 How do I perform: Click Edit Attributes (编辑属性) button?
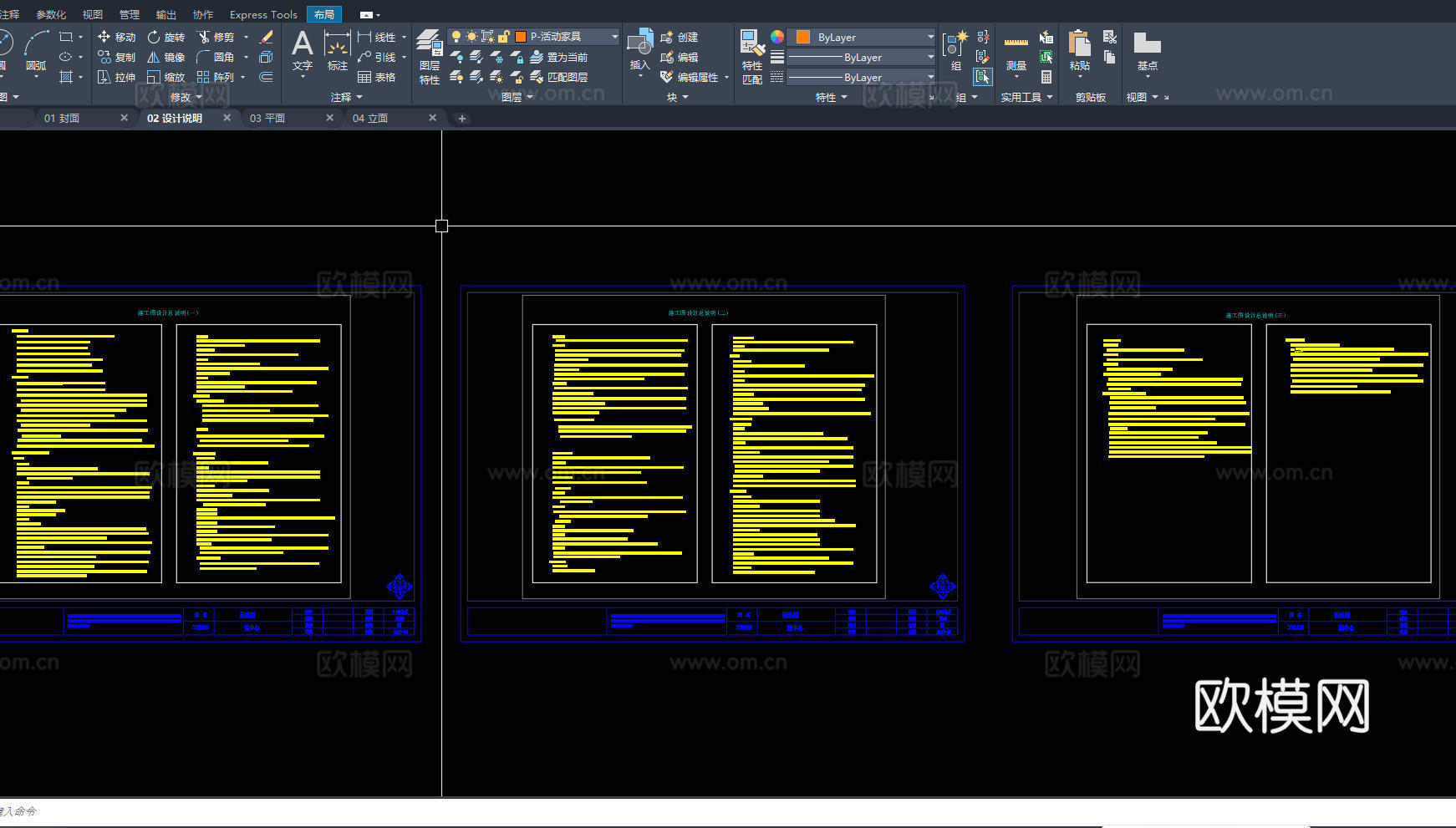(690, 77)
